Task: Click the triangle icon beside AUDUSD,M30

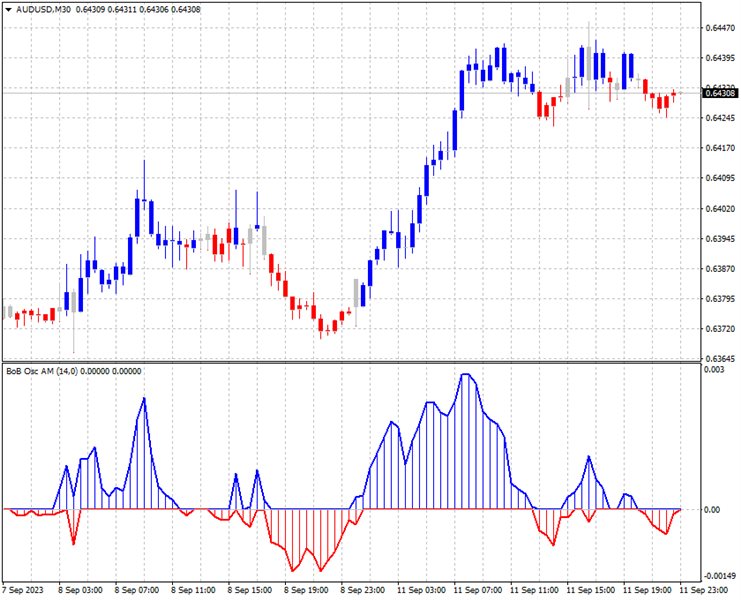Action: [8, 9]
